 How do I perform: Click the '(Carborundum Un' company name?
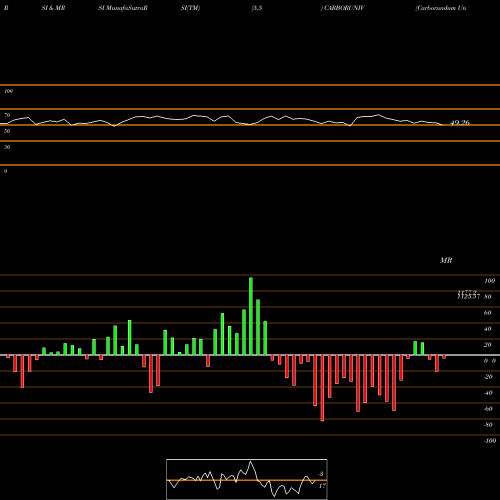click(x=441, y=8)
